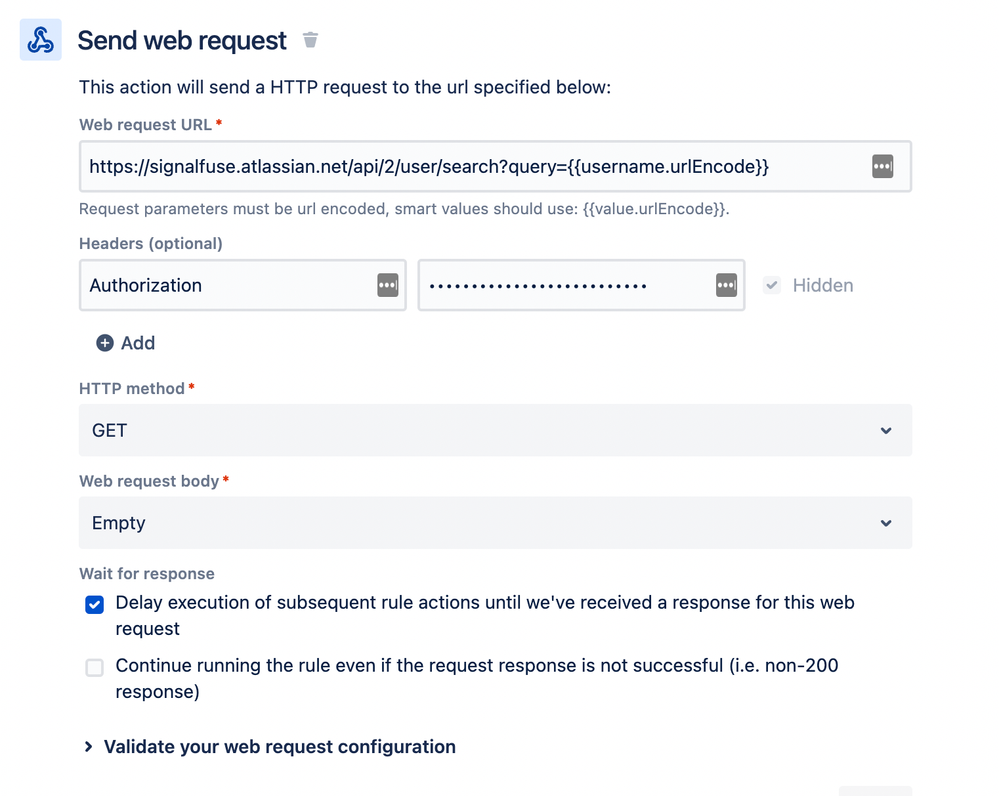
Task: Uncheck Delay execution of subsequent rule actions
Action: [x=95, y=605]
